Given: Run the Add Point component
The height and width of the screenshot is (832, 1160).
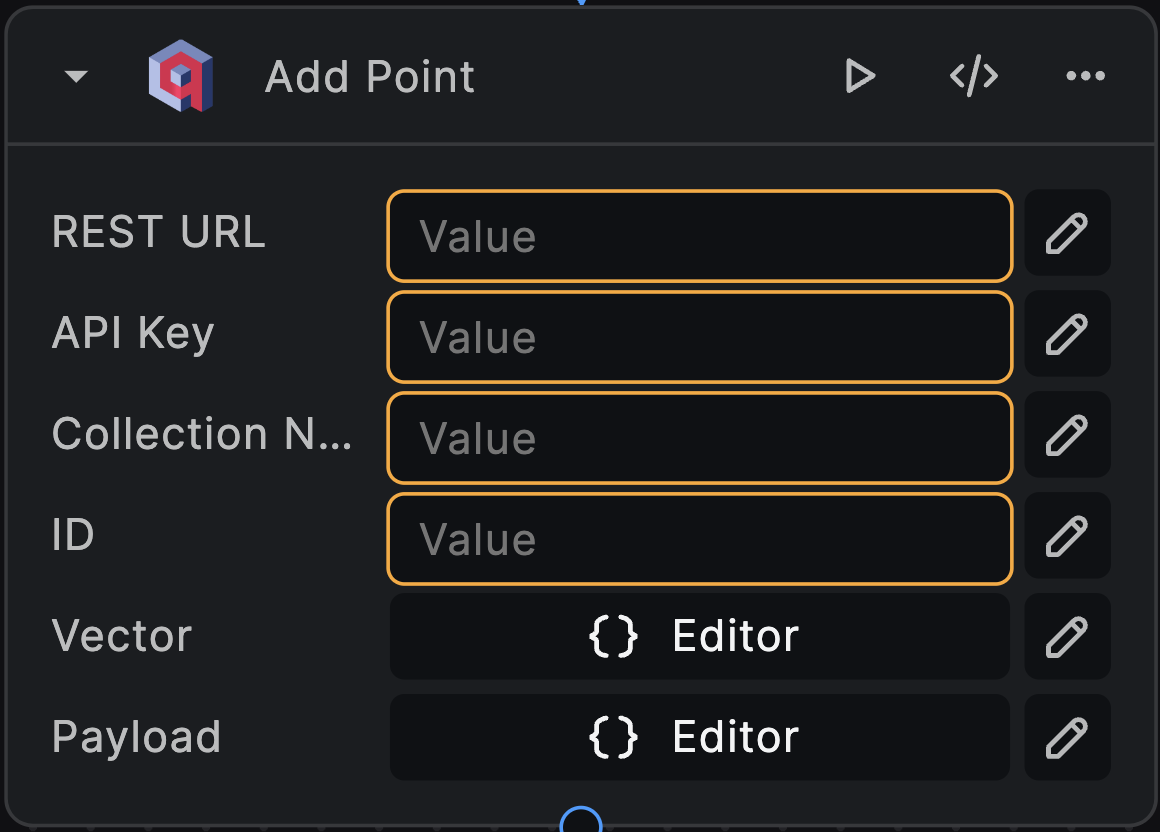Looking at the screenshot, I should [860, 75].
